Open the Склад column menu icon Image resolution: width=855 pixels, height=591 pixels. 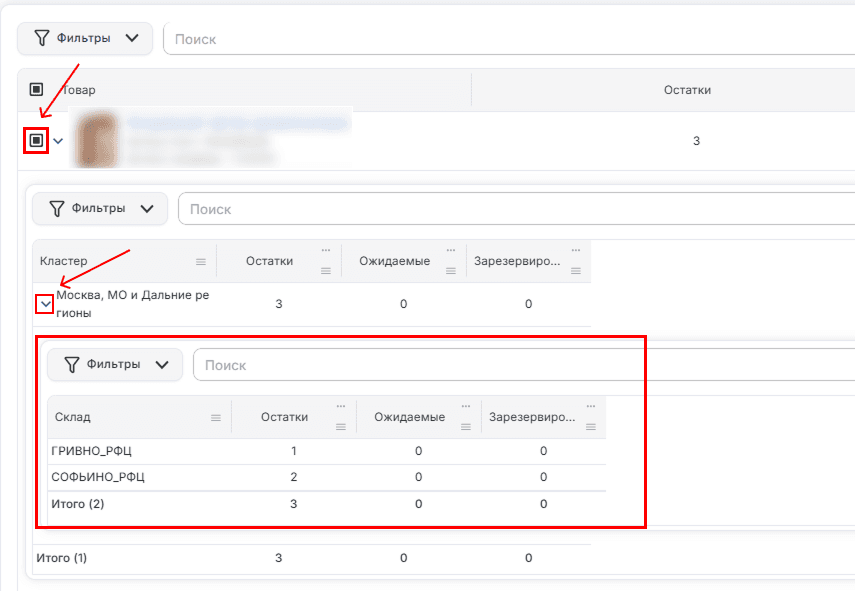click(216, 418)
